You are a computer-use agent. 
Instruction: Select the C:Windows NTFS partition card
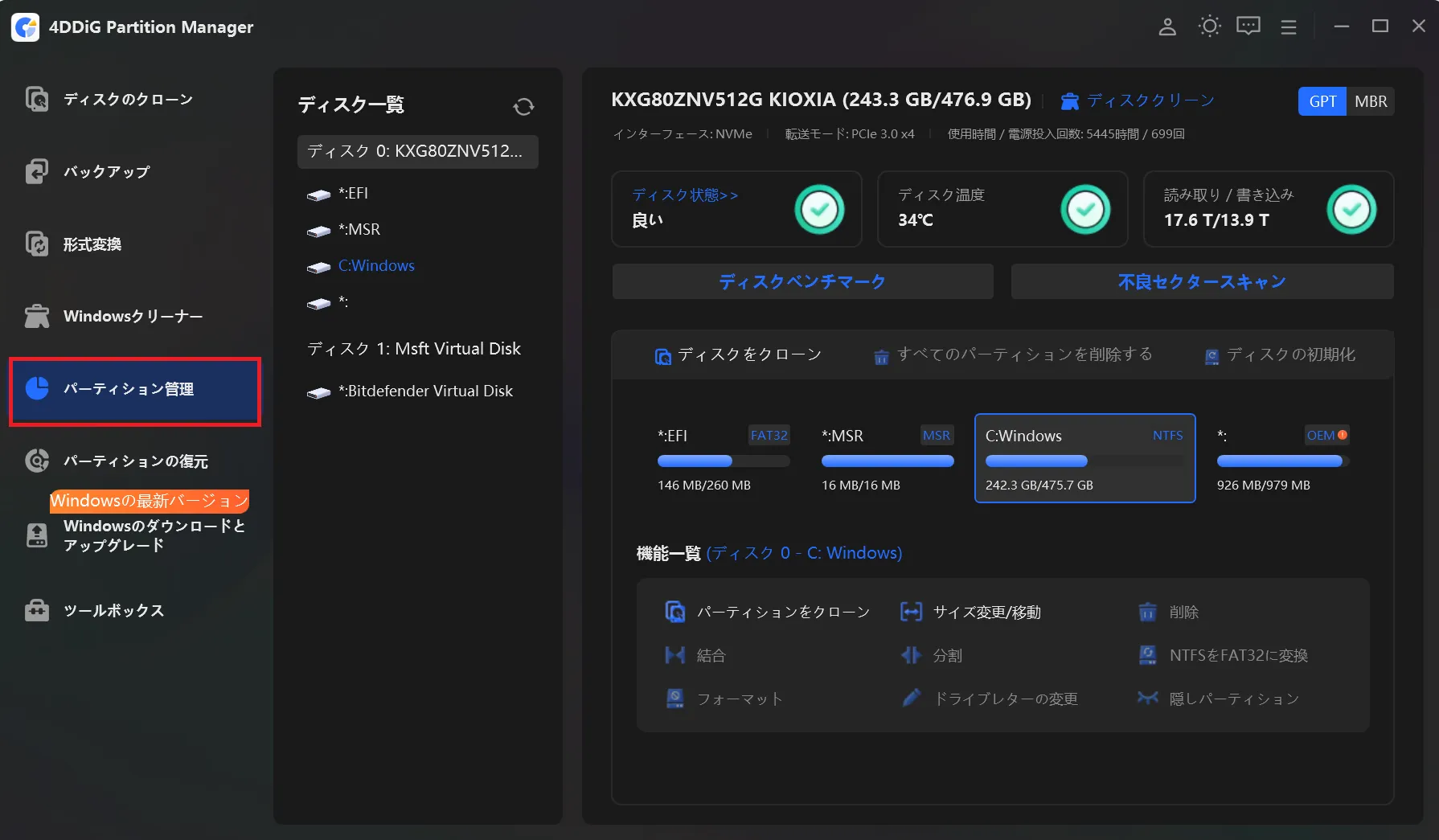(1084, 458)
